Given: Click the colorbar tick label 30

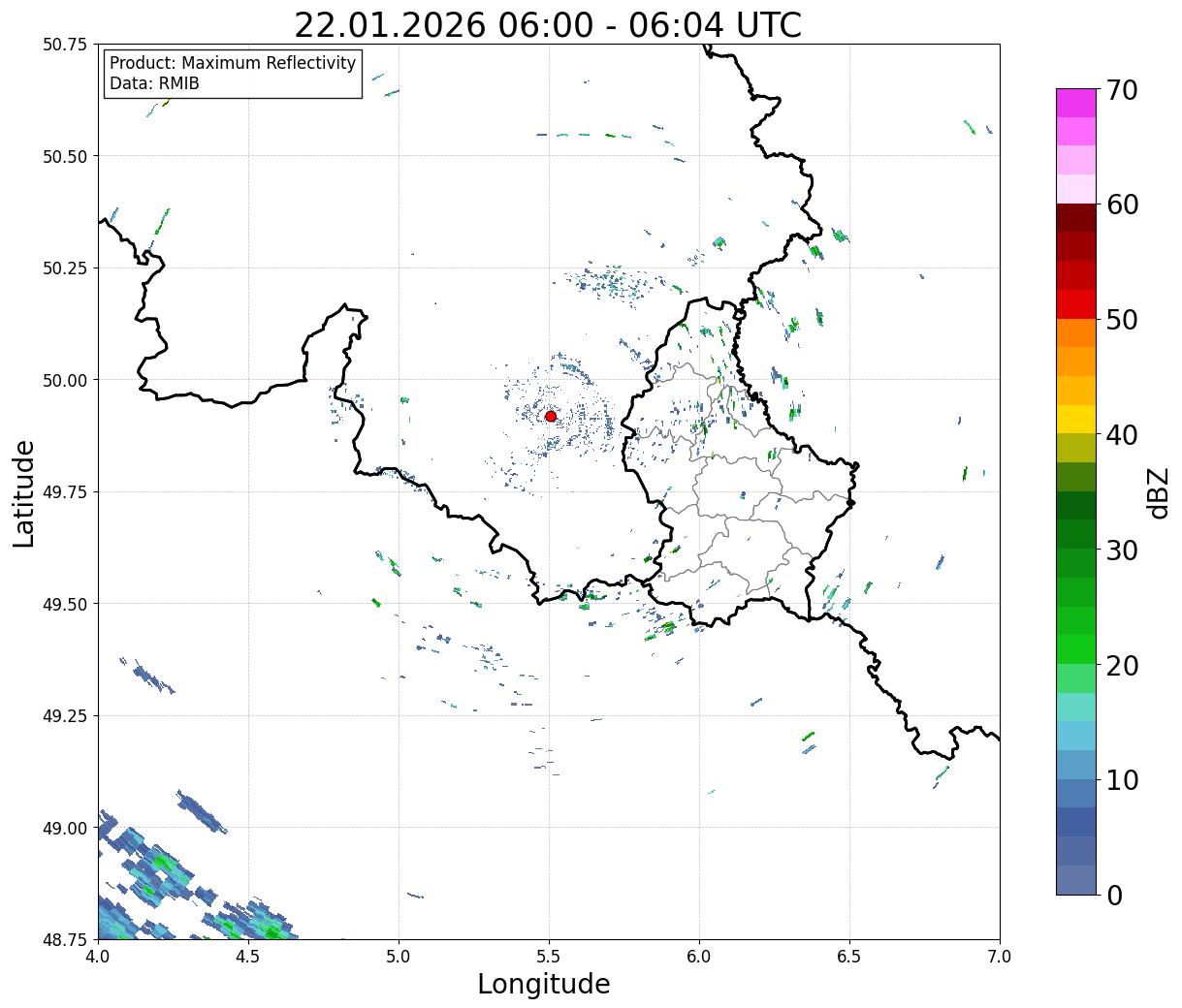Looking at the screenshot, I should [x=1122, y=551].
